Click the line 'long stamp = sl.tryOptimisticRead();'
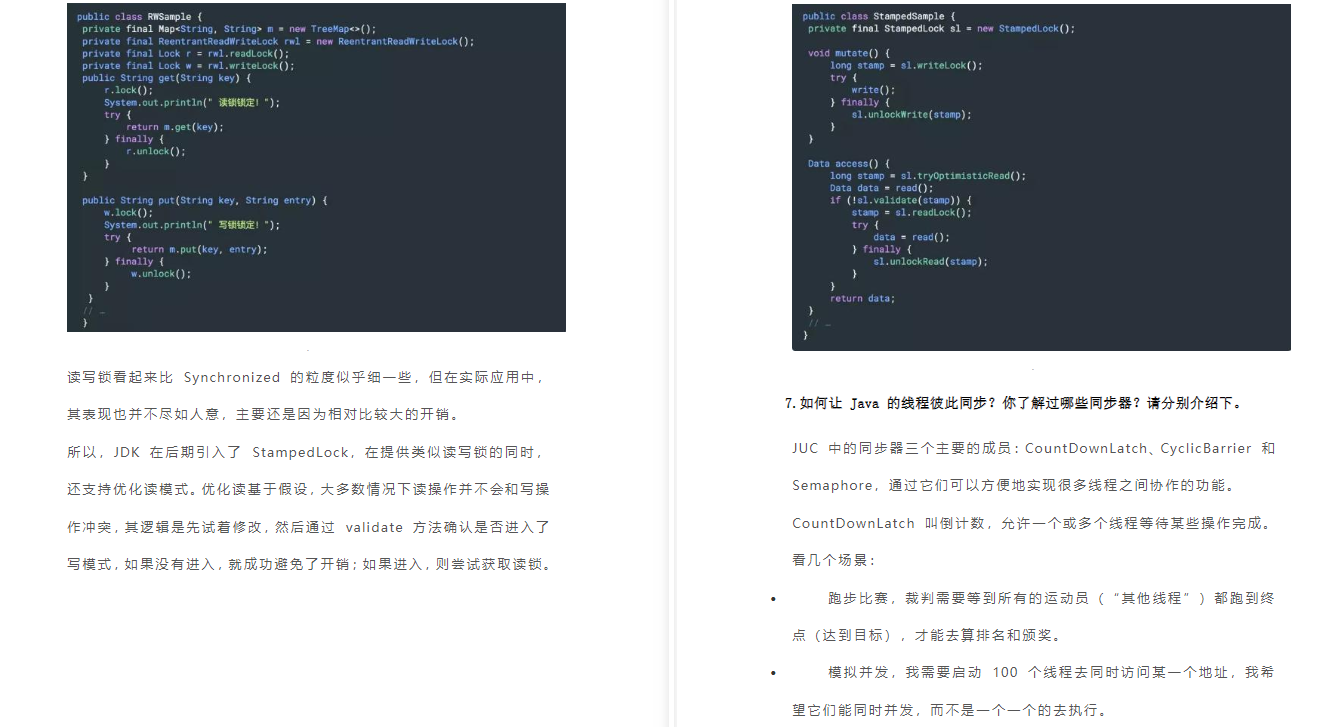1343x727 pixels. pos(928,175)
